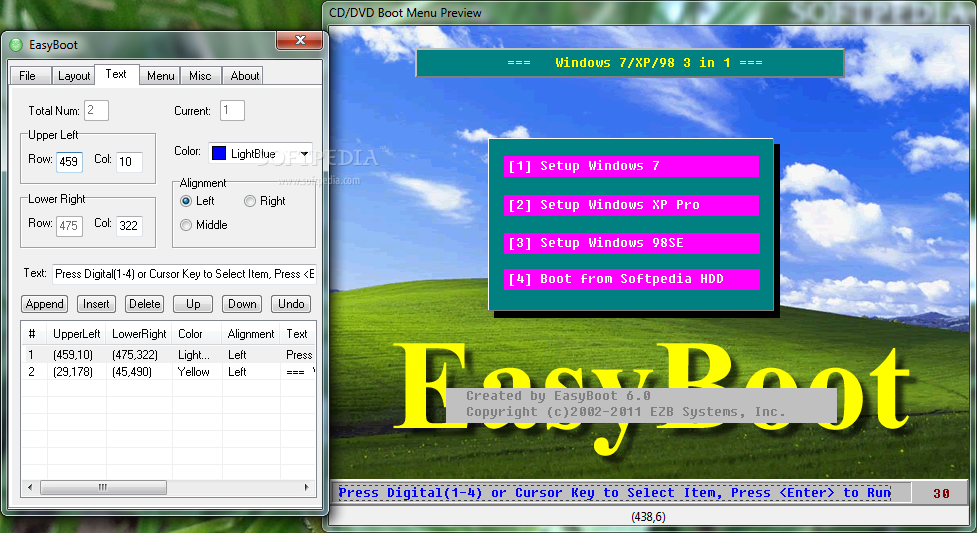
Task: Move the entry with Down button
Action: [x=242, y=304]
